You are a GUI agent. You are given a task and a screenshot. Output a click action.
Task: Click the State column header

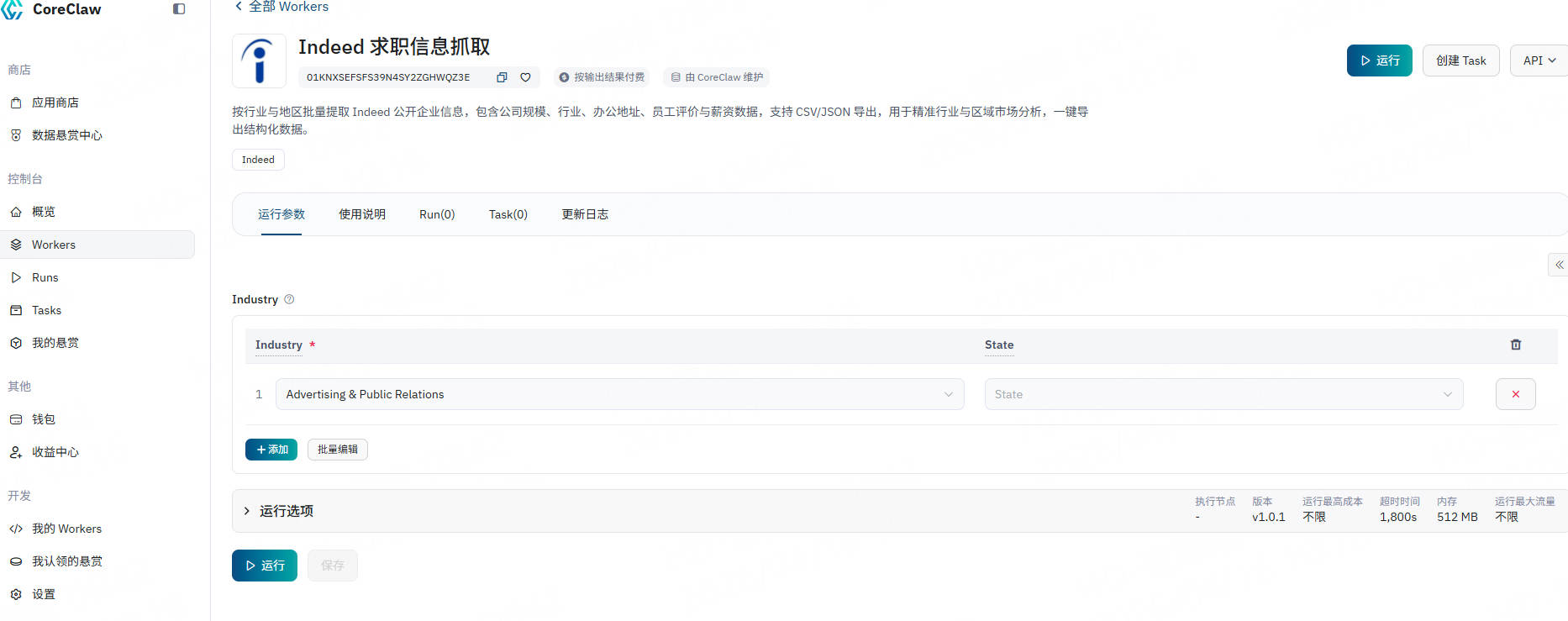pos(999,345)
